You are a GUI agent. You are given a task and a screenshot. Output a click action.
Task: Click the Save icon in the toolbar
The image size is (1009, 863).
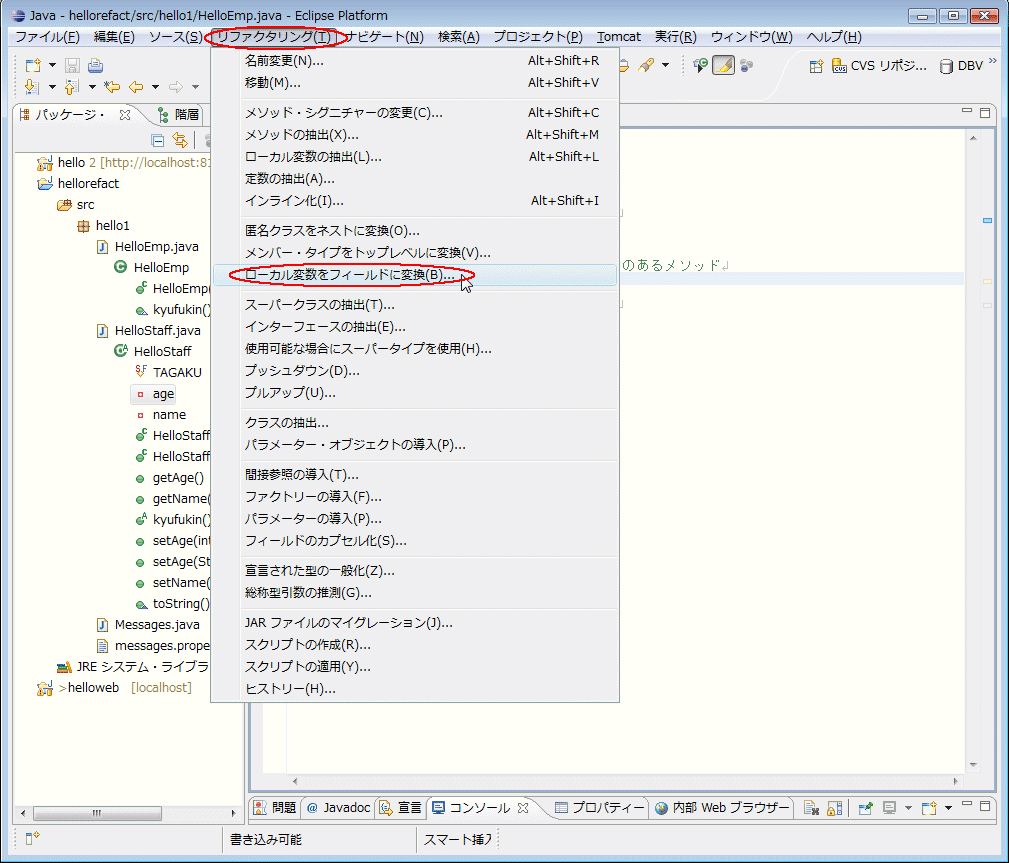[72, 65]
